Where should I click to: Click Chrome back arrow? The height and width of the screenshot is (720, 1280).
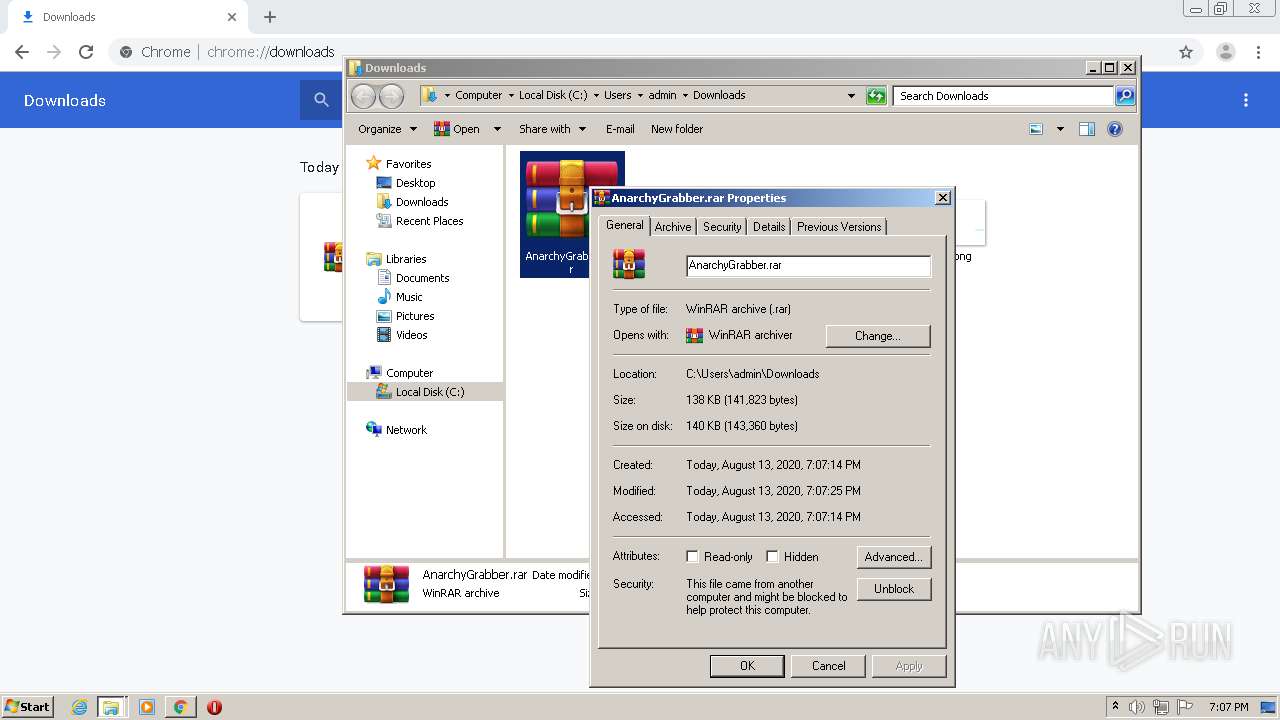click(x=22, y=52)
